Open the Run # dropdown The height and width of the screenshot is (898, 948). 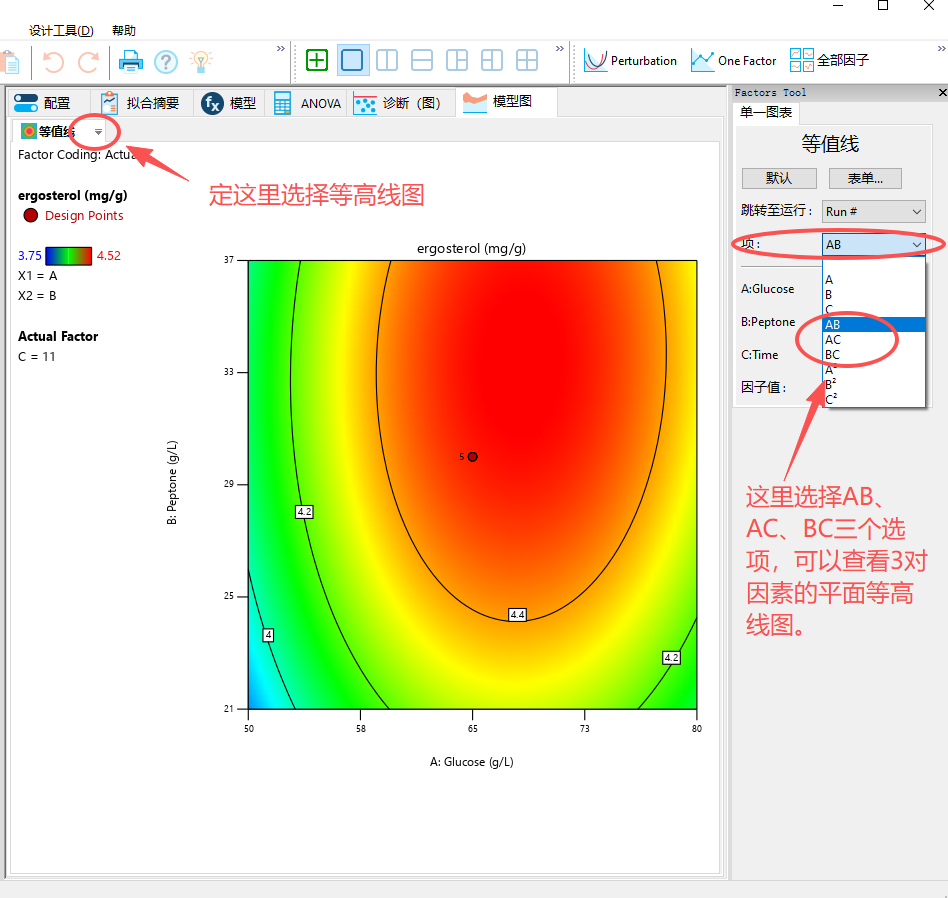point(872,211)
